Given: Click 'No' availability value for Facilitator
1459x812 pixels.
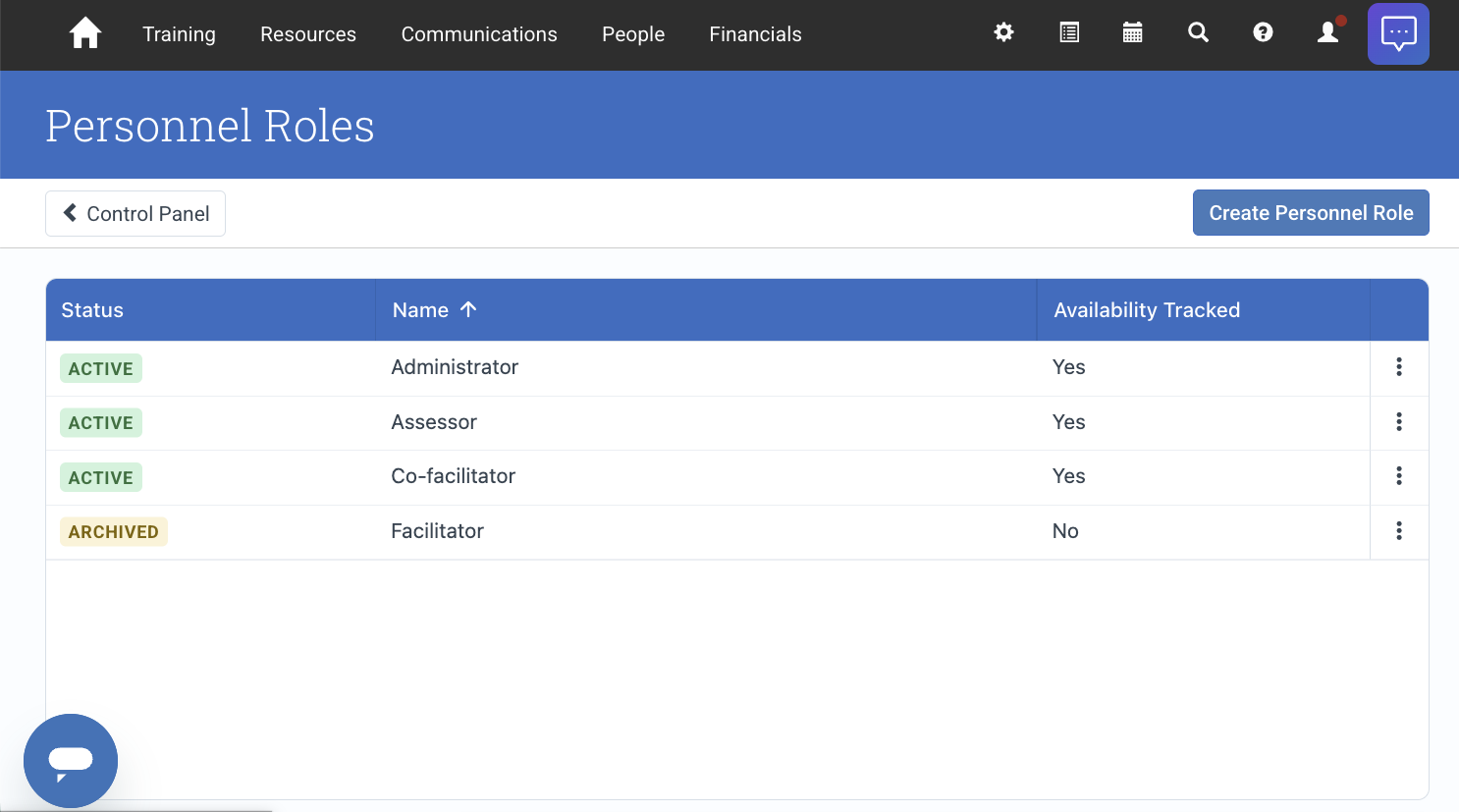Looking at the screenshot, I should tap(1065, 531).
